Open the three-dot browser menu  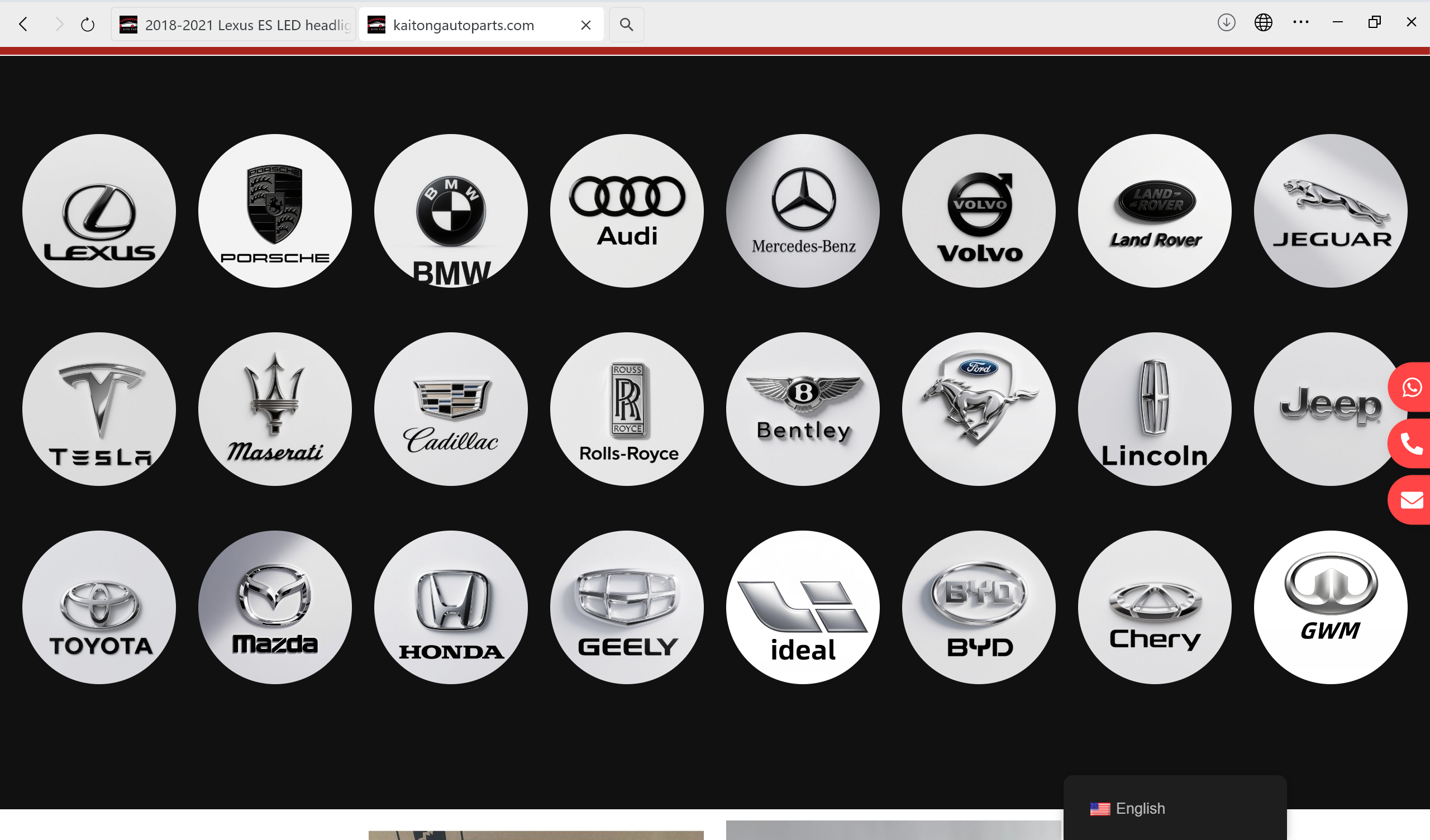click(1300, 23)
